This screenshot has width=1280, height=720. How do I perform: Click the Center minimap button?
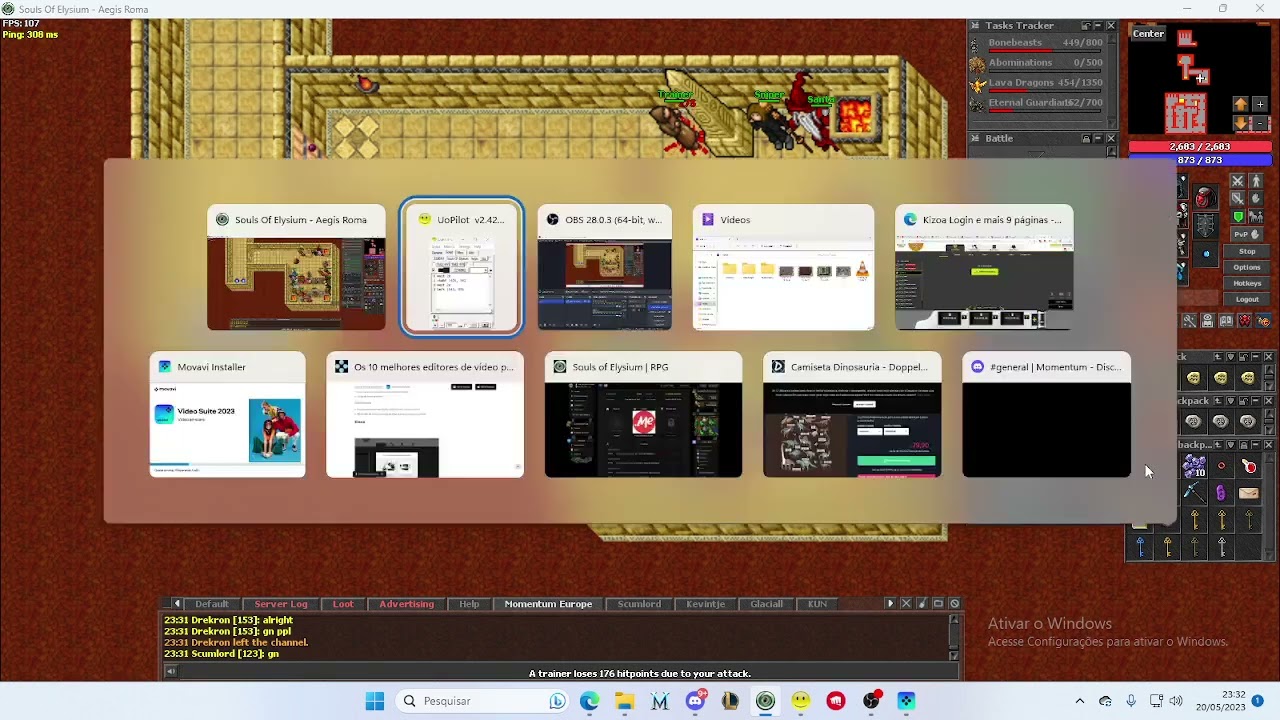coord(1148,34)
